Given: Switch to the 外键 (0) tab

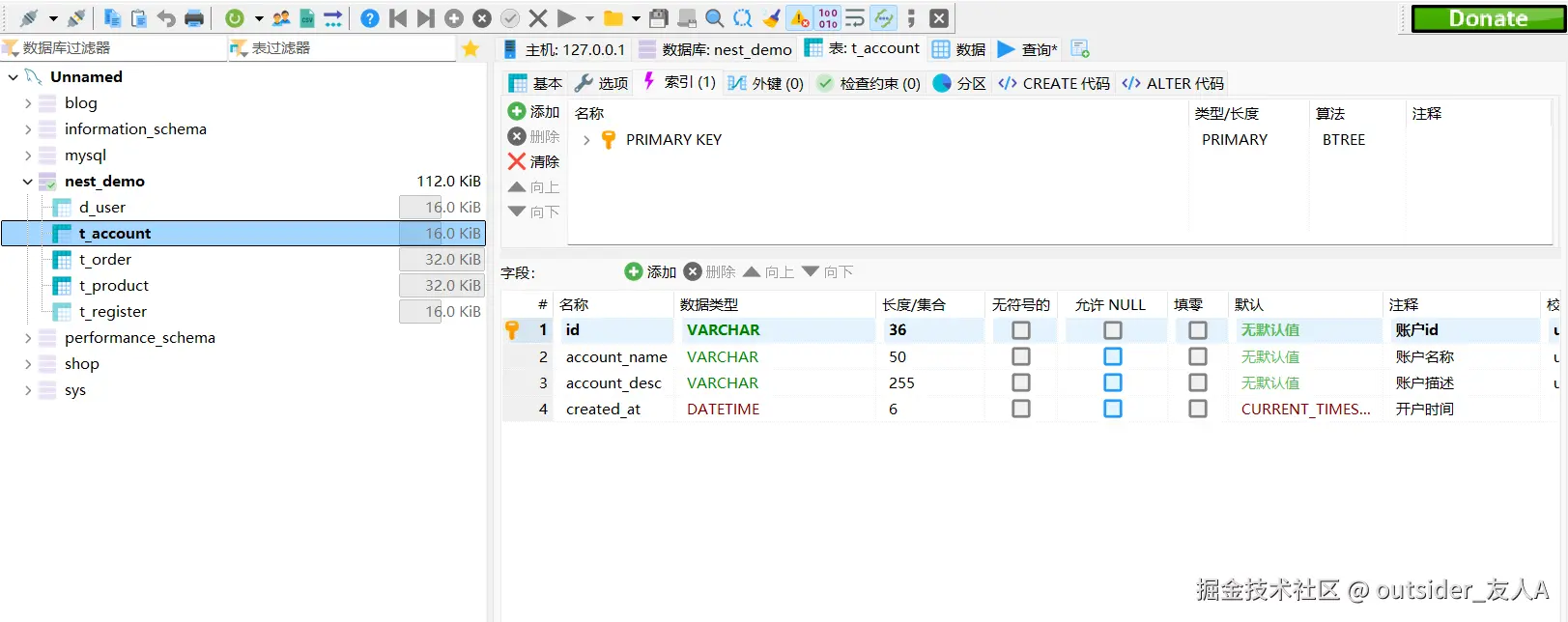Looking at the screenshot, I should (x=765, y=83).
